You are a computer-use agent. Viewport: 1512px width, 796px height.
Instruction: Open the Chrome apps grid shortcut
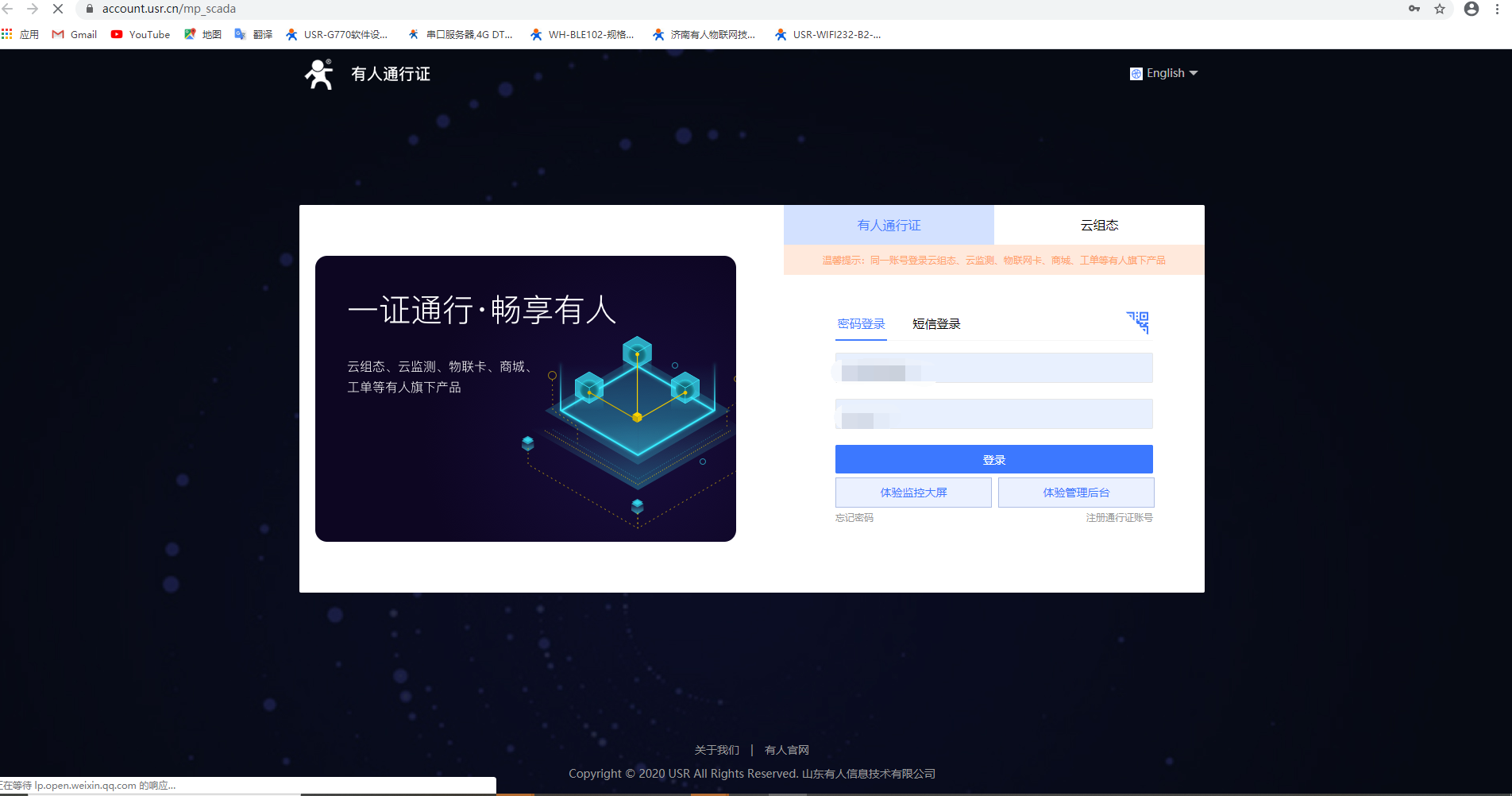(x=7, y=34)
